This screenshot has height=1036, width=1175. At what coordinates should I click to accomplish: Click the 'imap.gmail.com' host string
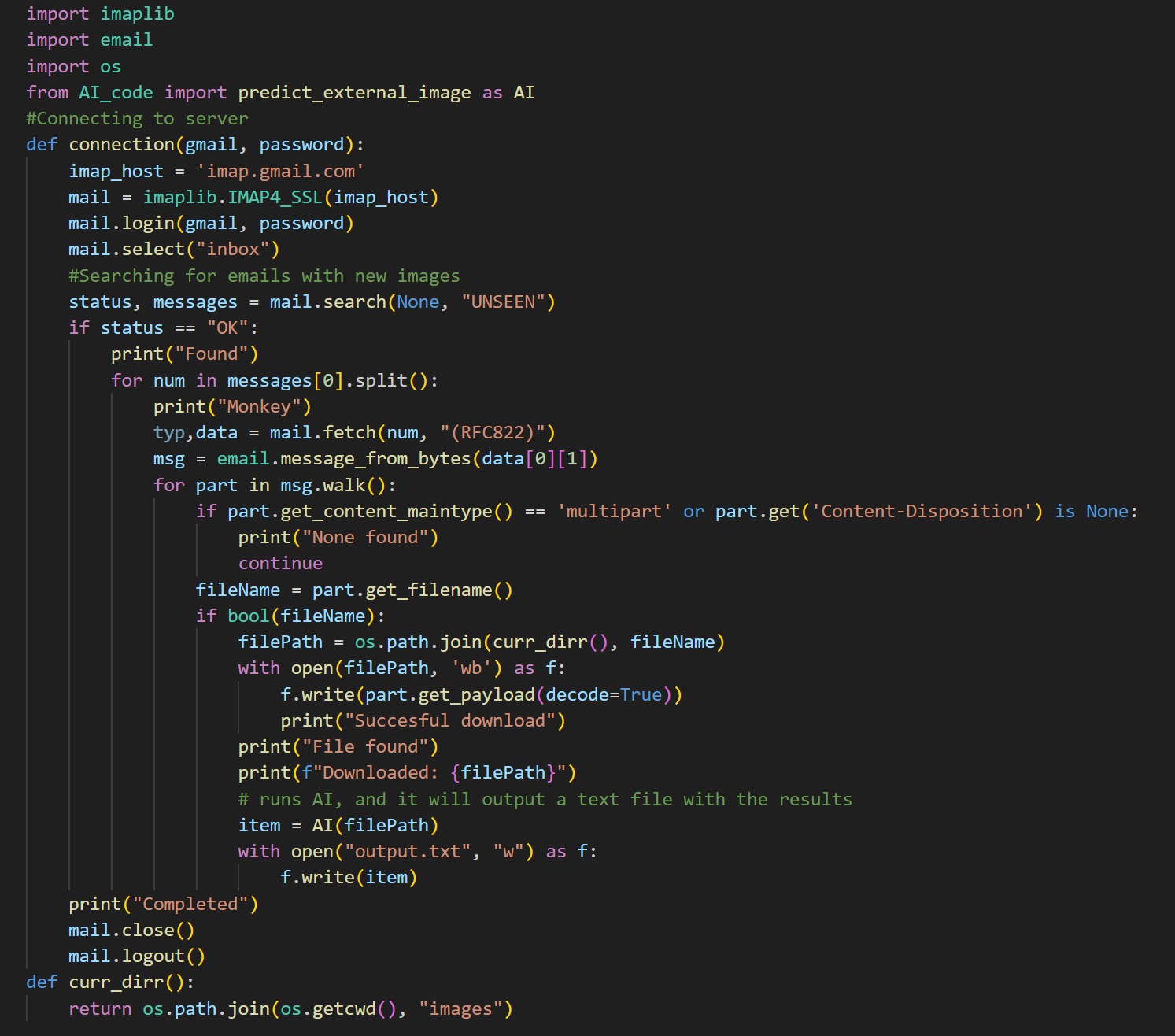(279, 172)
